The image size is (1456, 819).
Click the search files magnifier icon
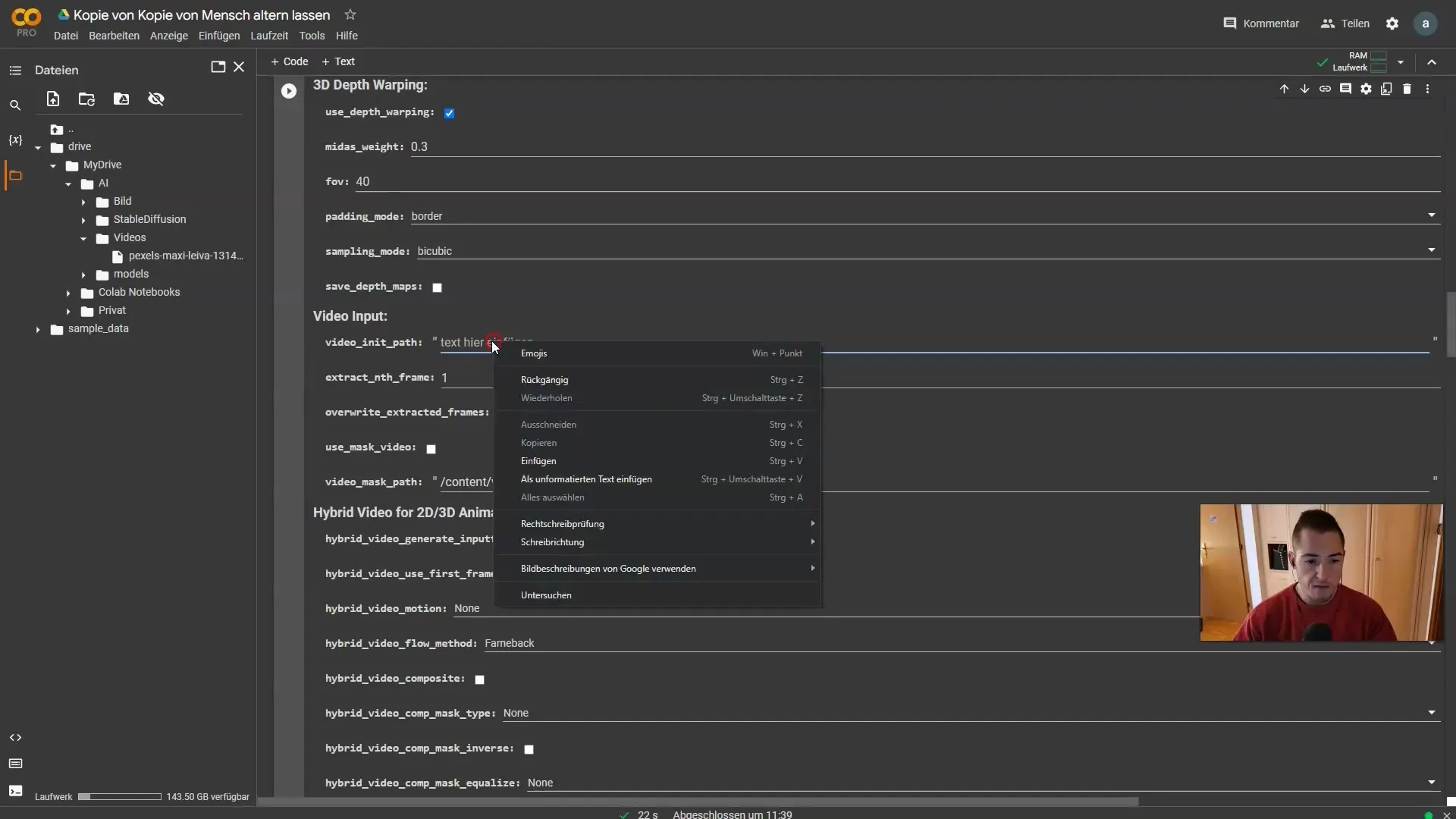(x=14, y=104)
